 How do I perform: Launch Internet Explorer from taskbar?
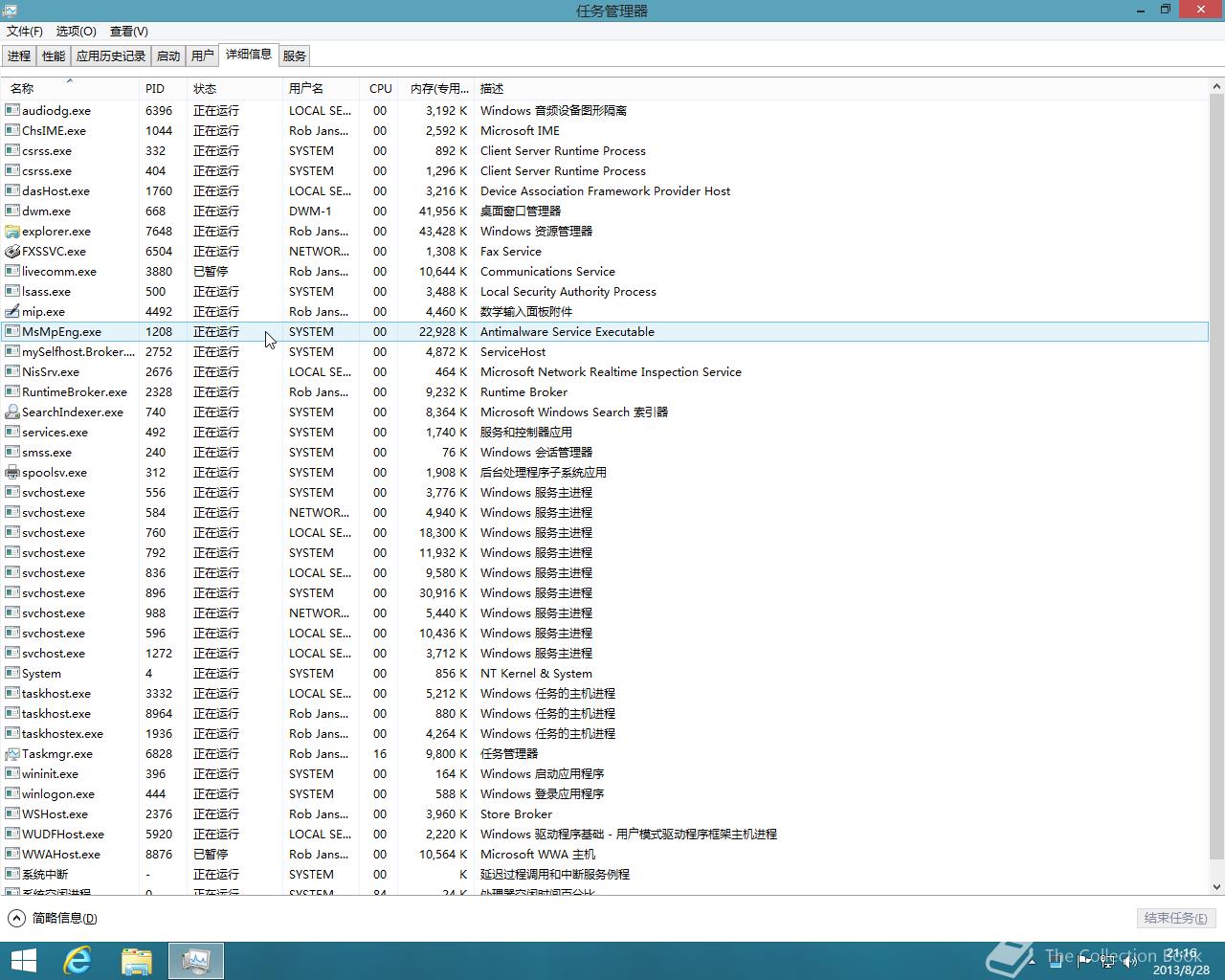pyautogui.click(x=78, y=961)
